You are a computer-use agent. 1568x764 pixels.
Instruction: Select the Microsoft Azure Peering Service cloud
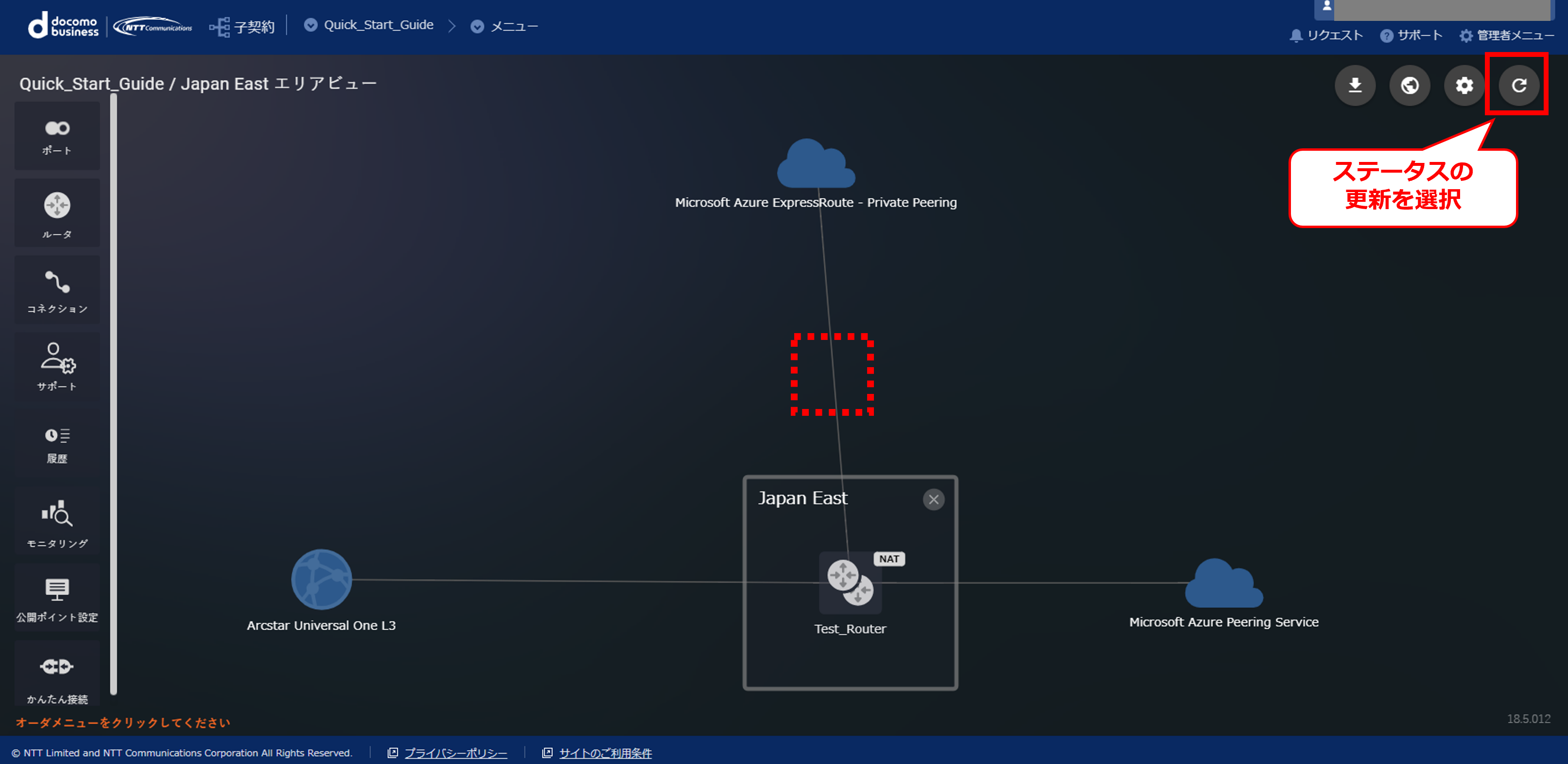[1224, 583]
